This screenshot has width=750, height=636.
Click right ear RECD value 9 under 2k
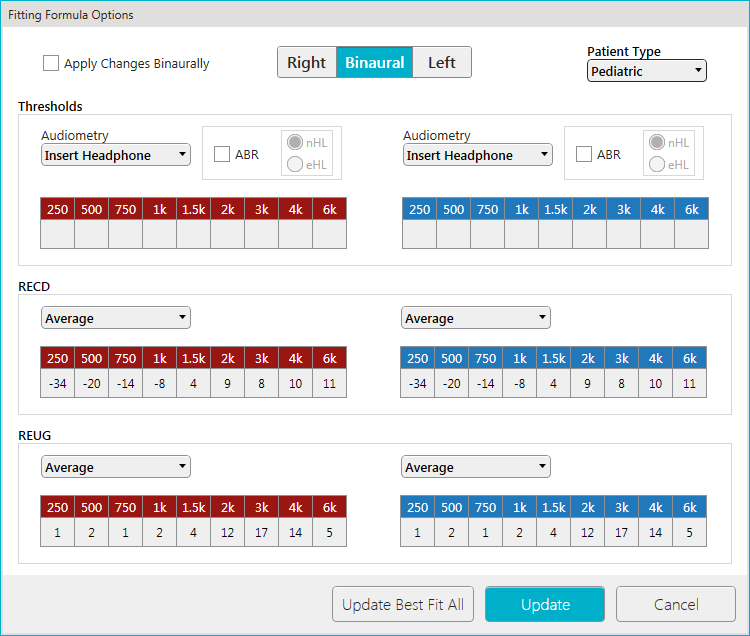[228, 383]
